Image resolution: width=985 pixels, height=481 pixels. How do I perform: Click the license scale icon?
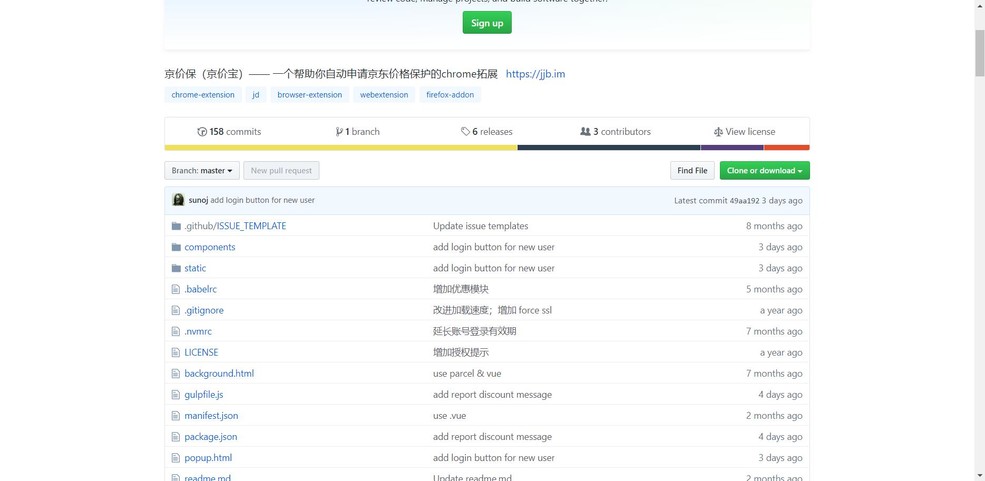[718, 132]
